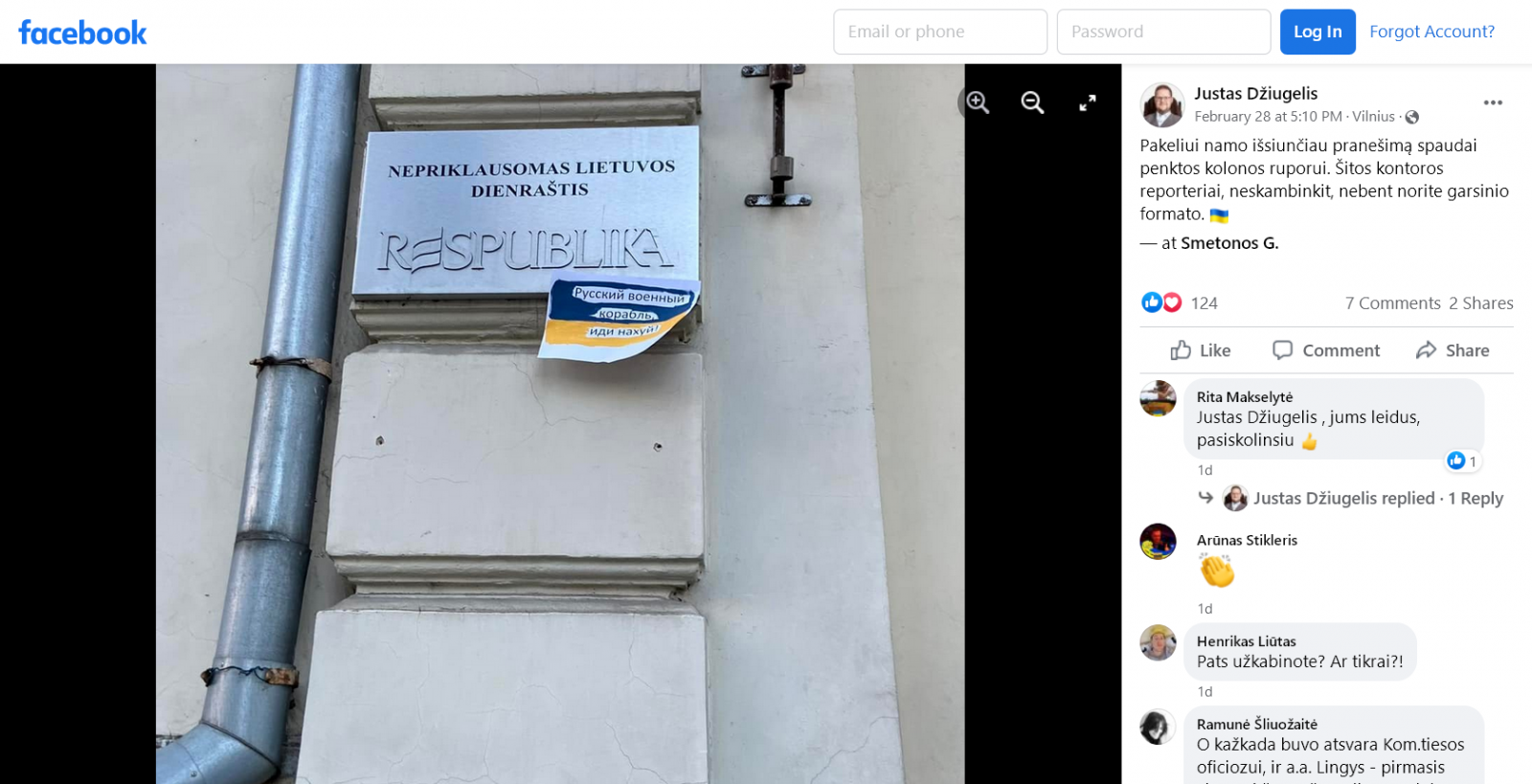1532x784 pixels.
Task: Zoom in on the photo
Action: click(978, 102)
